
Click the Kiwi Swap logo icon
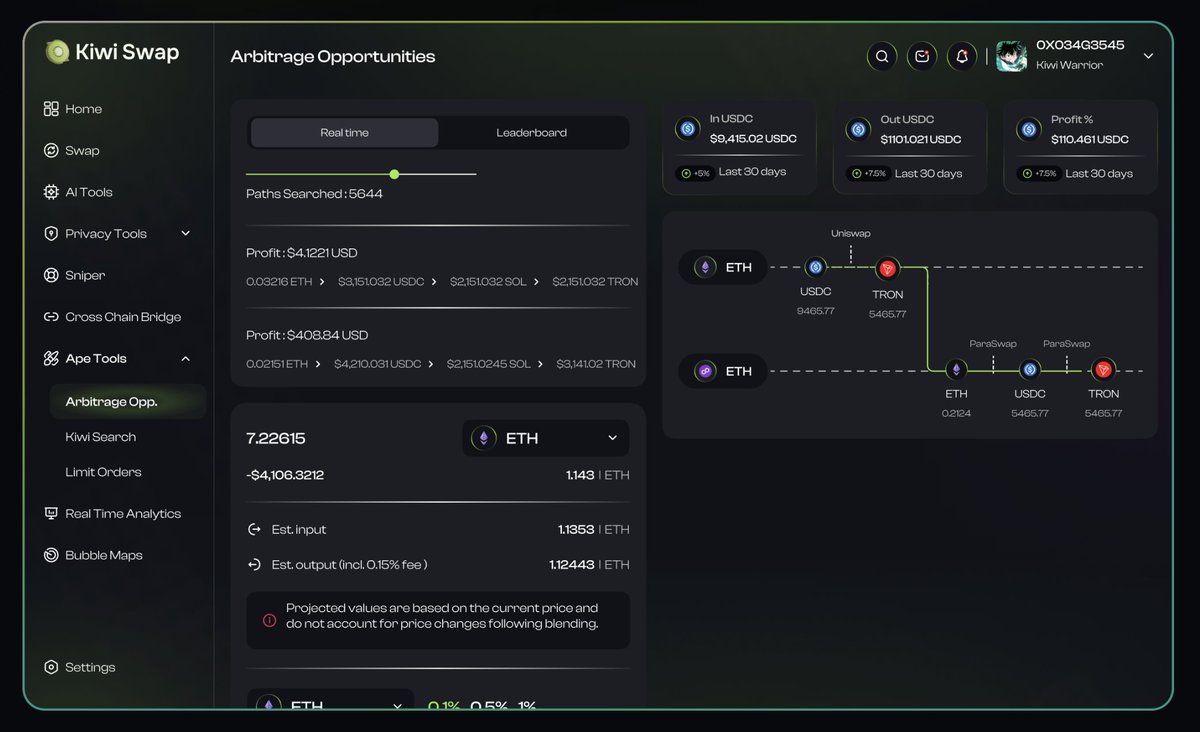(x=58, y=52)
